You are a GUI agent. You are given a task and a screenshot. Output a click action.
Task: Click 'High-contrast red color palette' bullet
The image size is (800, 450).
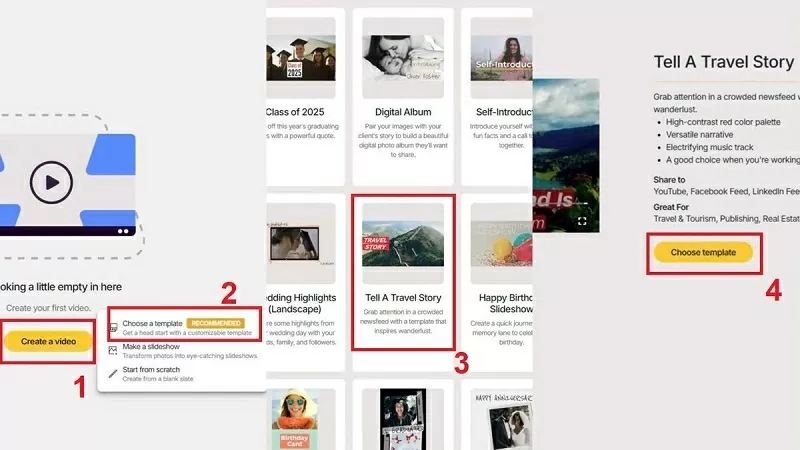[723, 122]
